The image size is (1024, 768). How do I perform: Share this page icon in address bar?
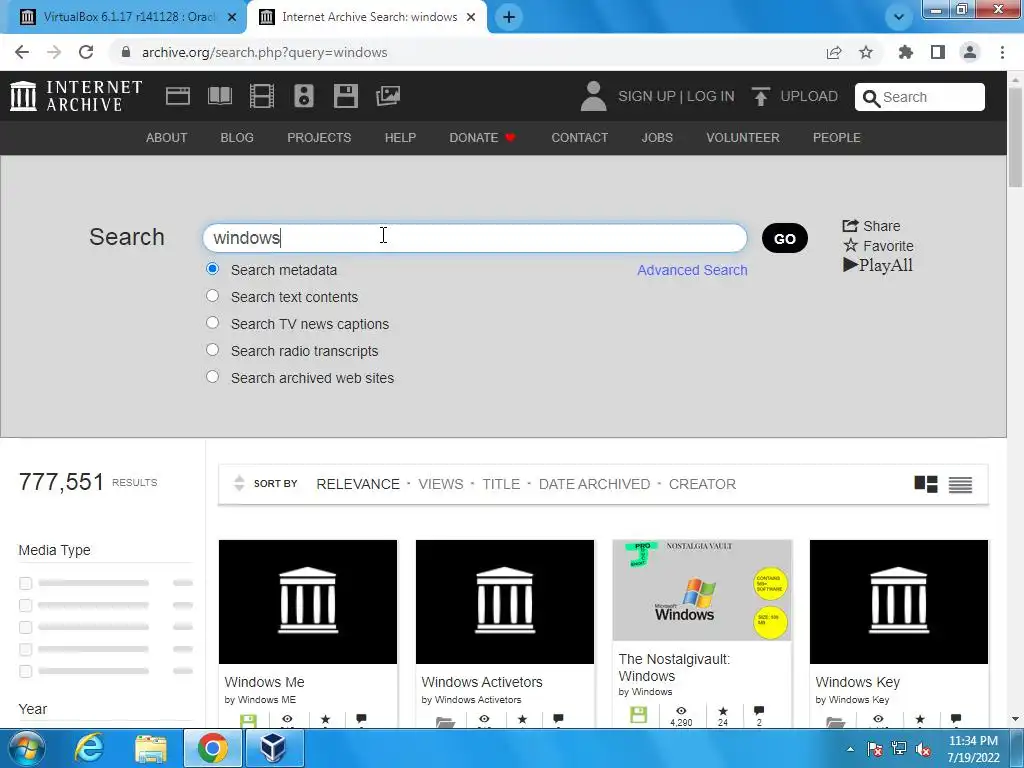(x=834, y=52)
